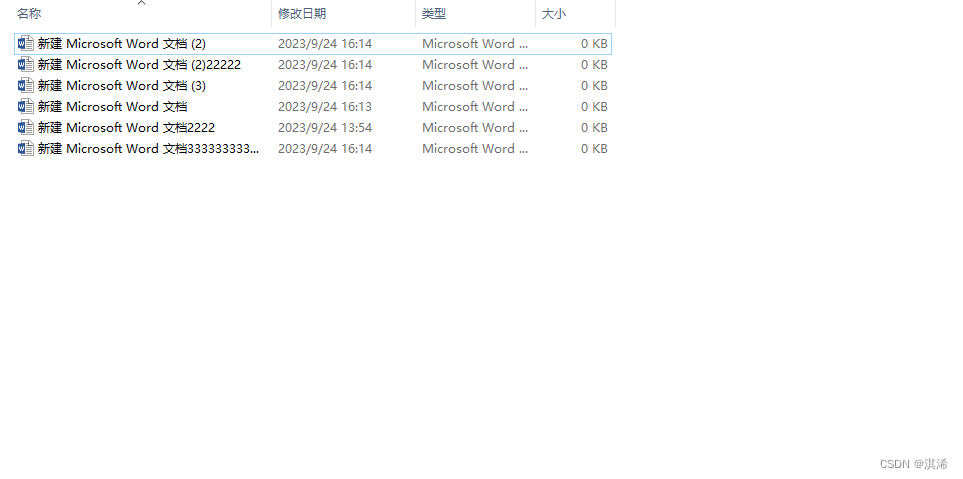Click type cell of 文档 (3) row
This screenshot has width=963, height=479.
[x=475, y=85]
